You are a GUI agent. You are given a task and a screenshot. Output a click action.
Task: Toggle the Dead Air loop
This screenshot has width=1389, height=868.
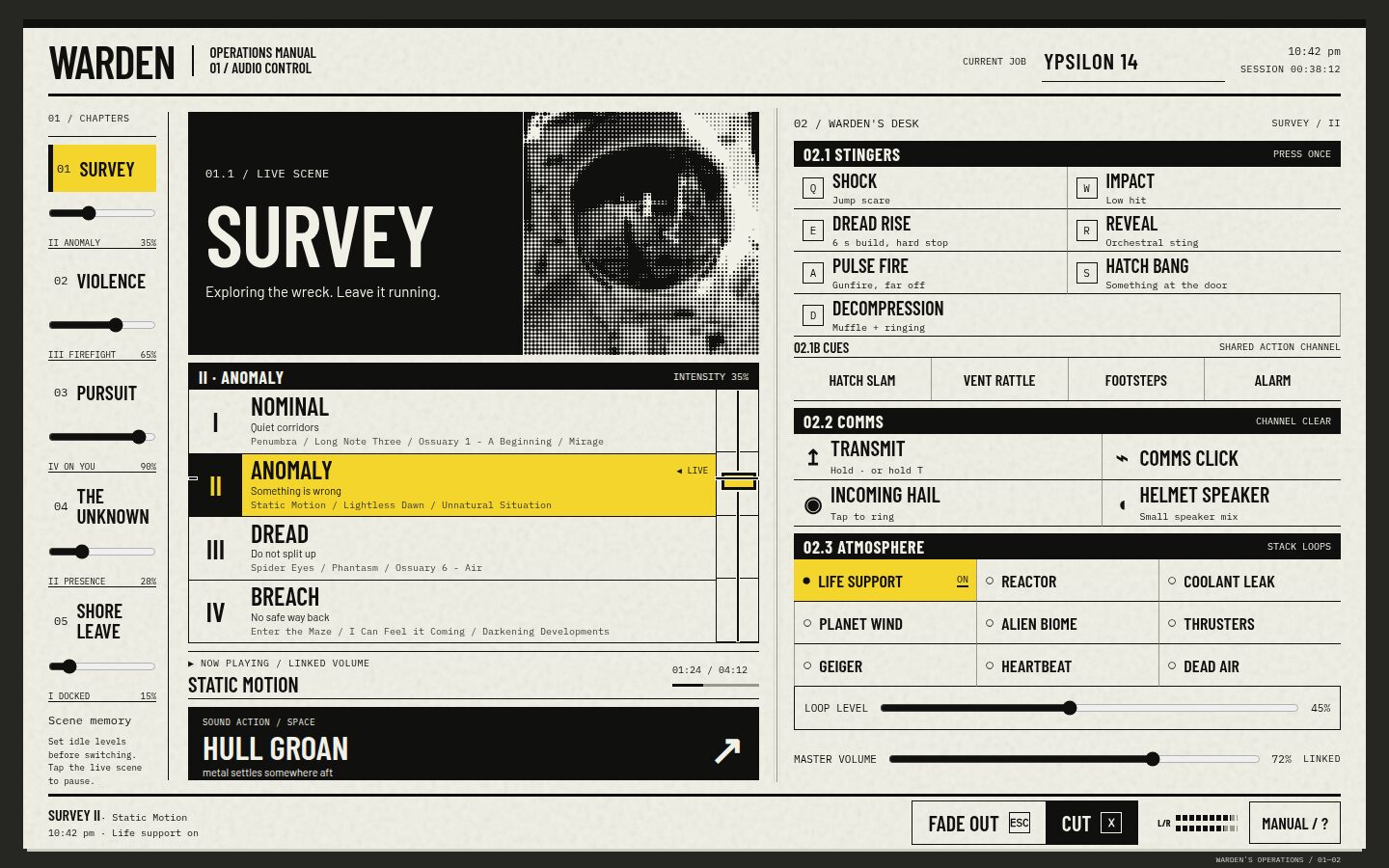tap(1250, 665)
